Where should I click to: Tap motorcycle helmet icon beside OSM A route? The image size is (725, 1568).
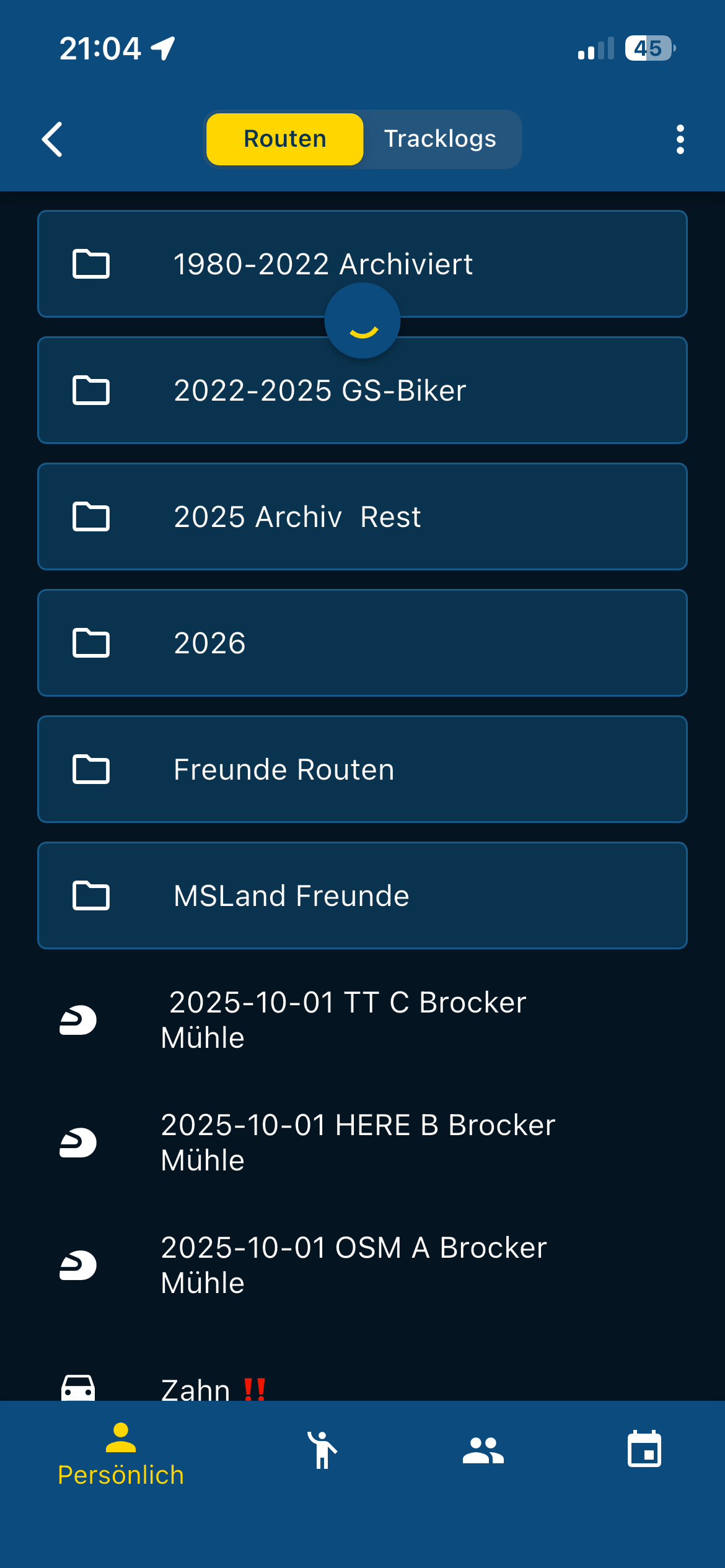point(78,1265)
